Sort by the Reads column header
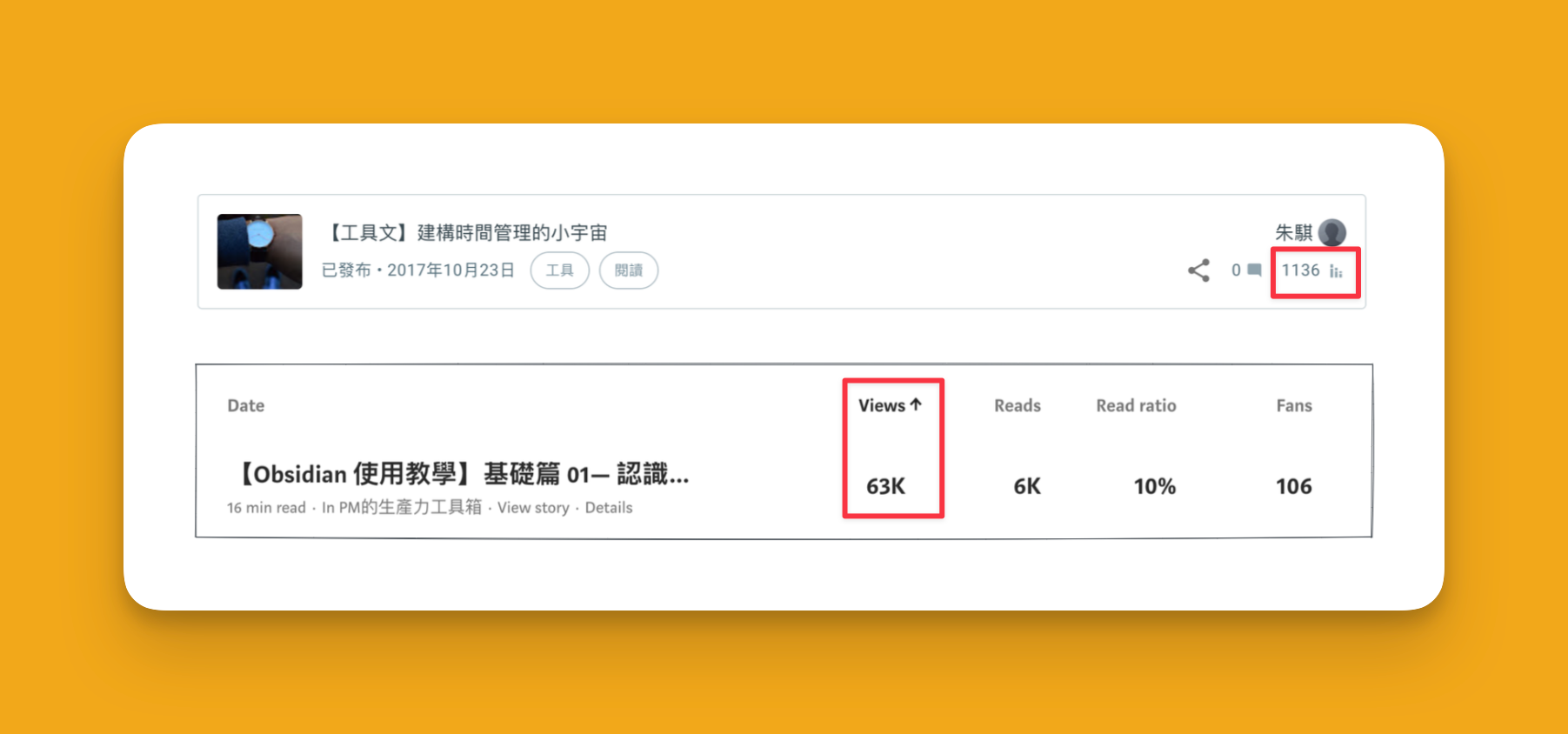The width and height of the screenshot is (1568, 734). [x=1017, y=405]
